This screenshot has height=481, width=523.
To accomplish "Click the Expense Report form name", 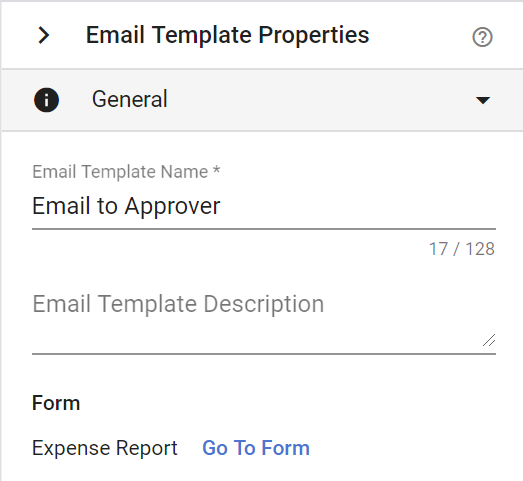I will tap(105, 448).
